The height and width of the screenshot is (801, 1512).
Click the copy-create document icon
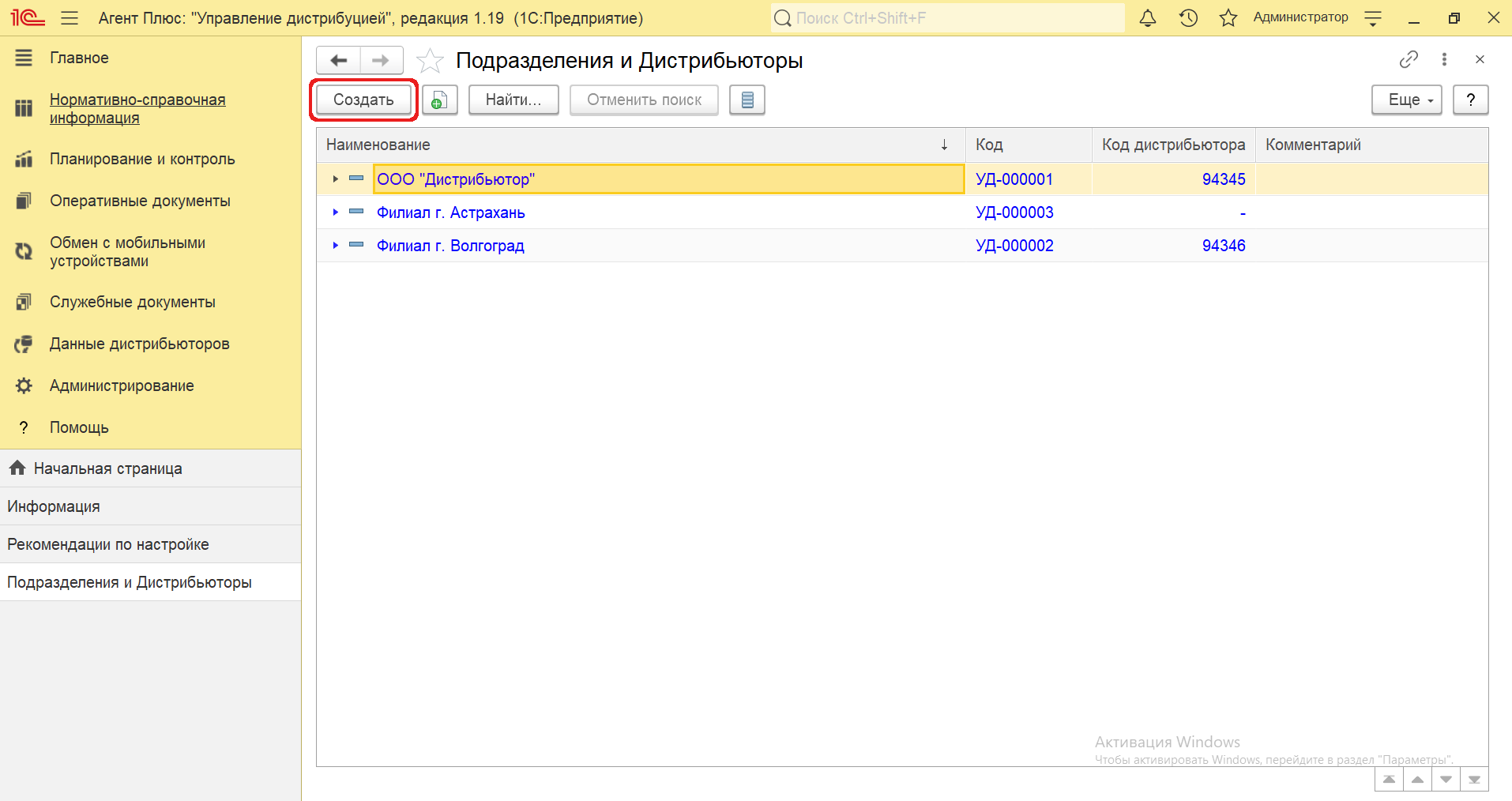[x=439, y=100]
